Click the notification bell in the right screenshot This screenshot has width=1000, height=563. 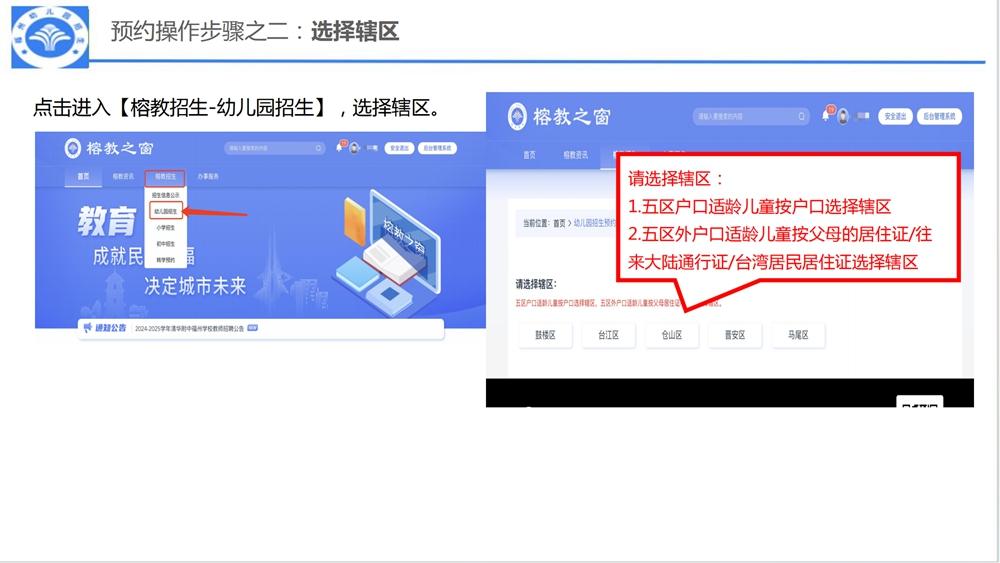click(x=826, y=116)
